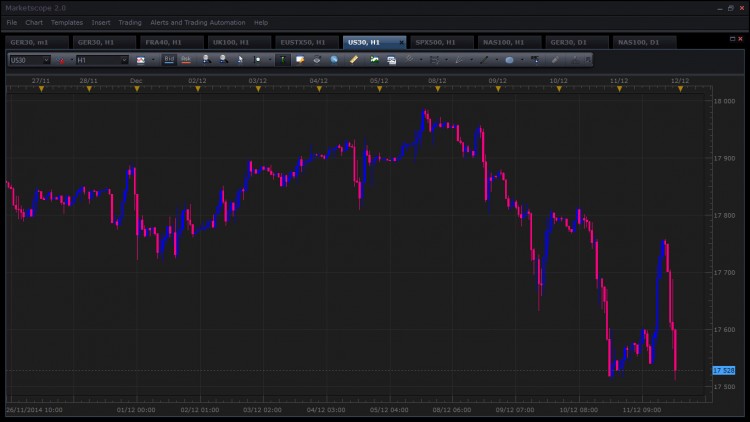Expand the ellipse shape dropdown arrow

click(522, 60)
